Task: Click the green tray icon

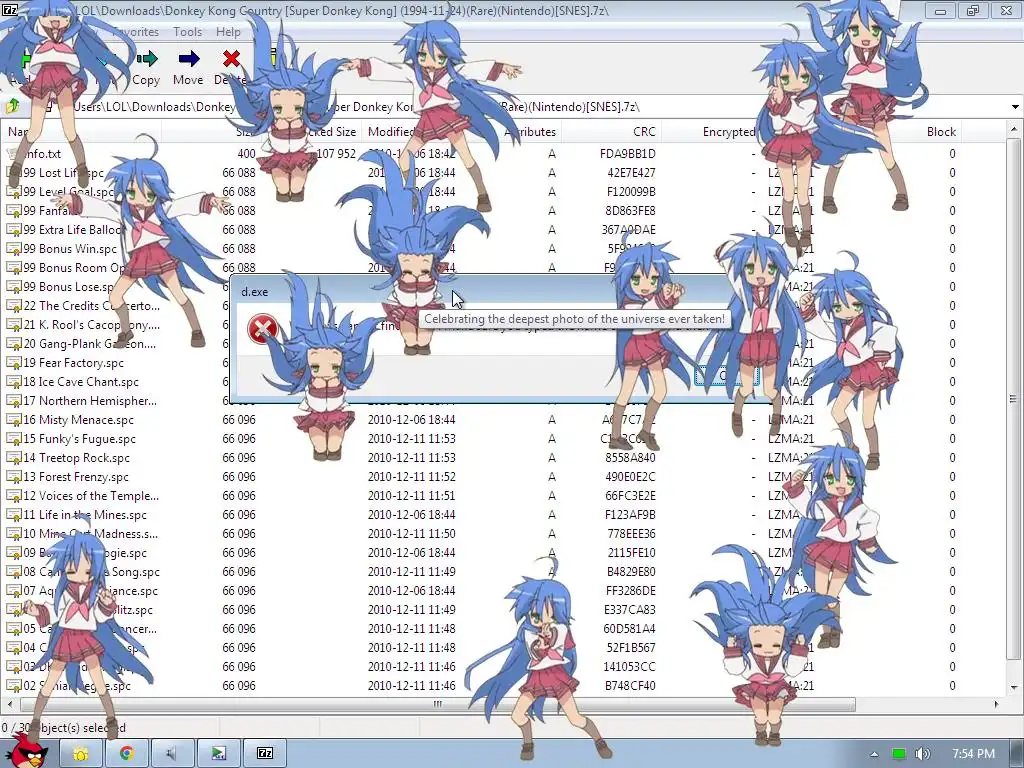Action: click(899, 754)
